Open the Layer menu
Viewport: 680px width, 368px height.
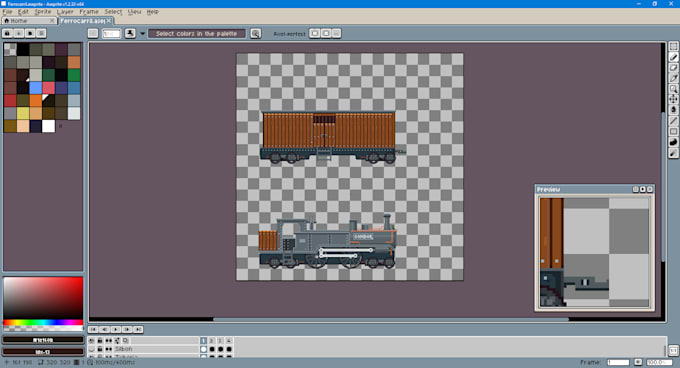(65, 12)
